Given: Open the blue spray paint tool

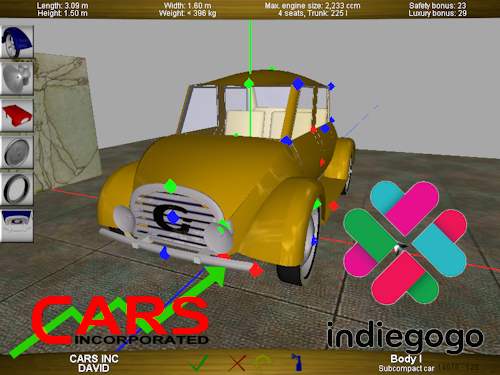Looking at the screenshot, I should coord(297,363).
